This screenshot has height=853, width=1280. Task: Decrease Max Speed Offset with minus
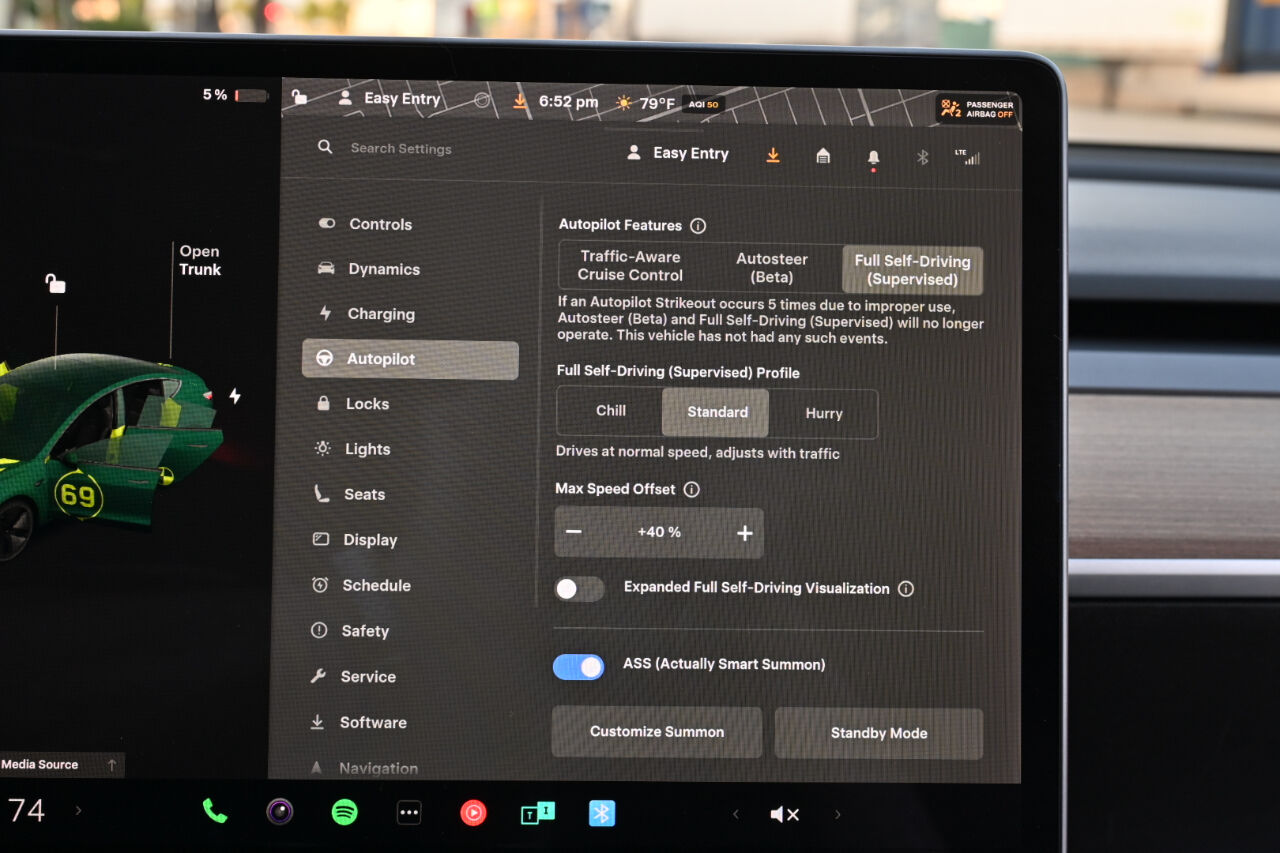(x=573, y=532)
